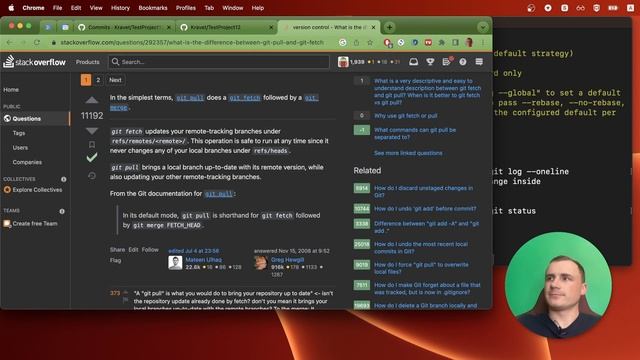This screenshot has width=640, height=360.
Task: Close the version control Stack Overflow tab
Action: (x=373, y=27)
